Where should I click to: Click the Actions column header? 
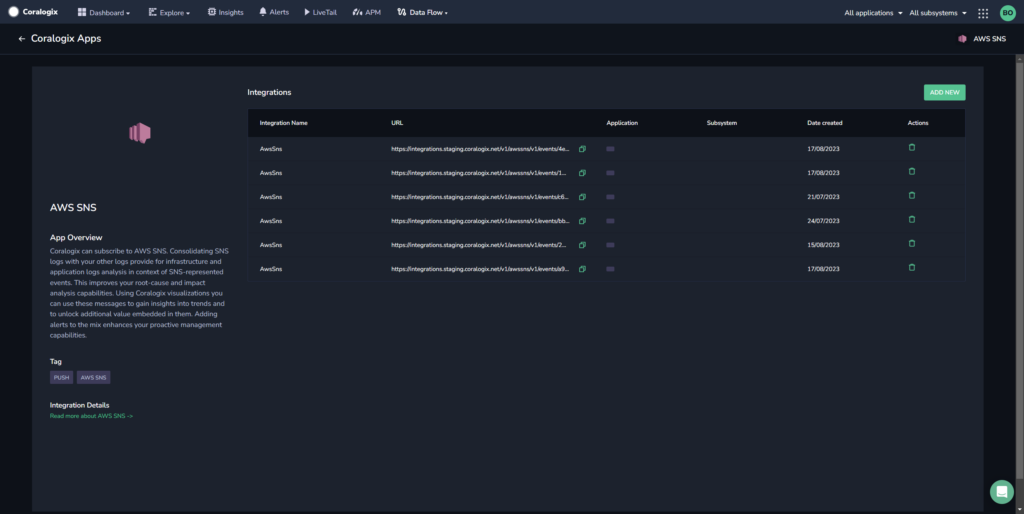[x=918, y=123]
